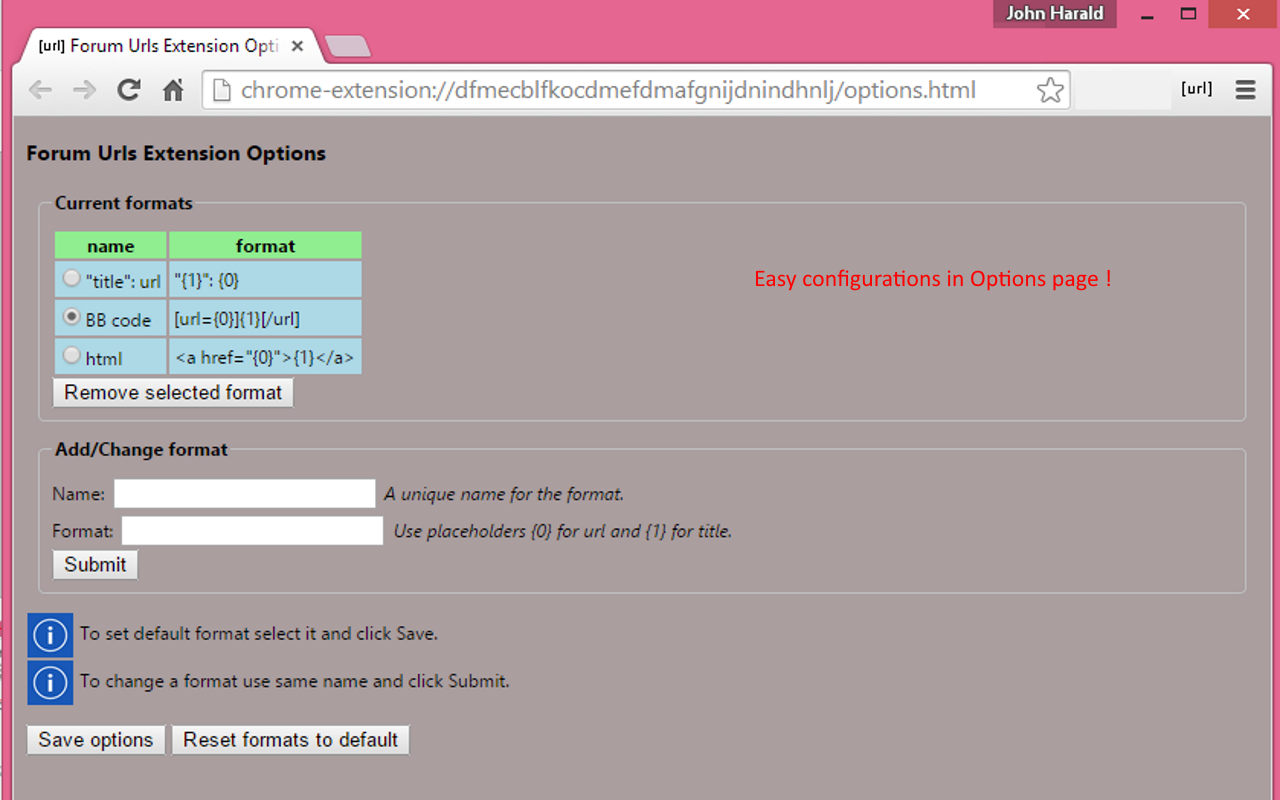
Task: Bookmark the page with the star icon
Action: [x=1049, y=89]
